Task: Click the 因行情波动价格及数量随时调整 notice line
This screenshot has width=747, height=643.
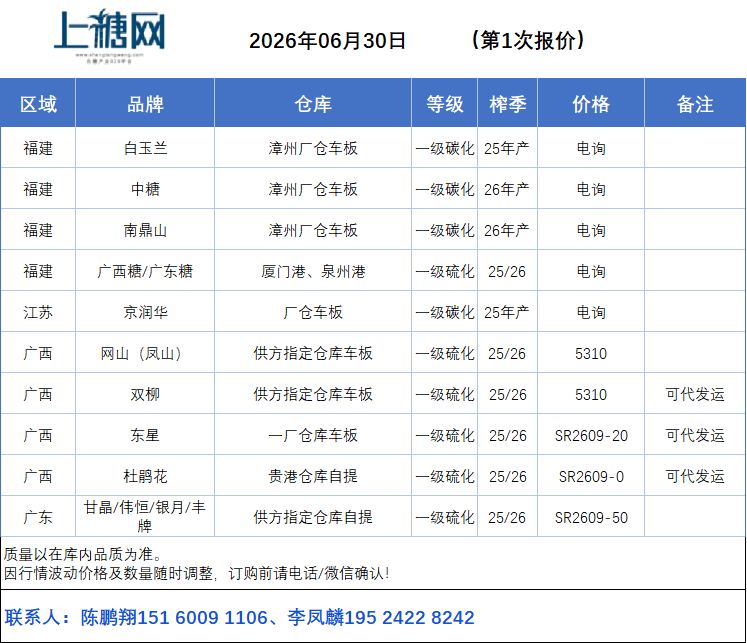Action: pos(196,573)
